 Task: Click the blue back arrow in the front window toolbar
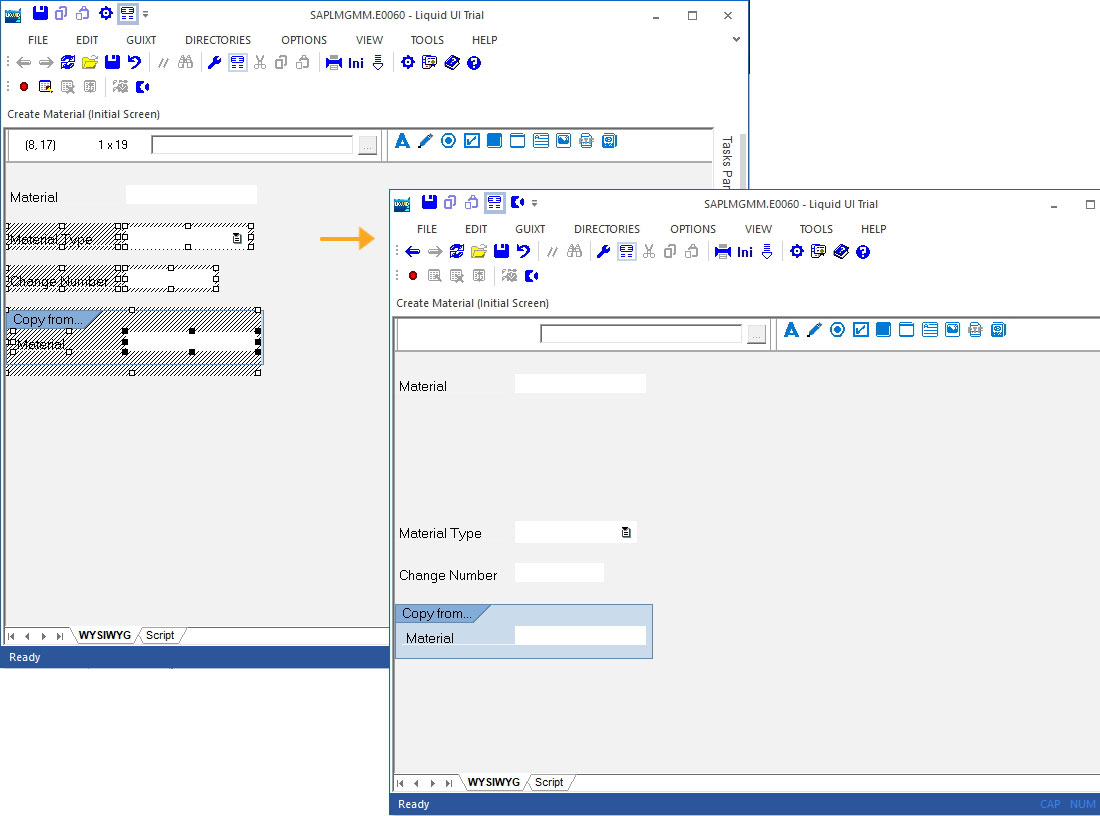412,252
